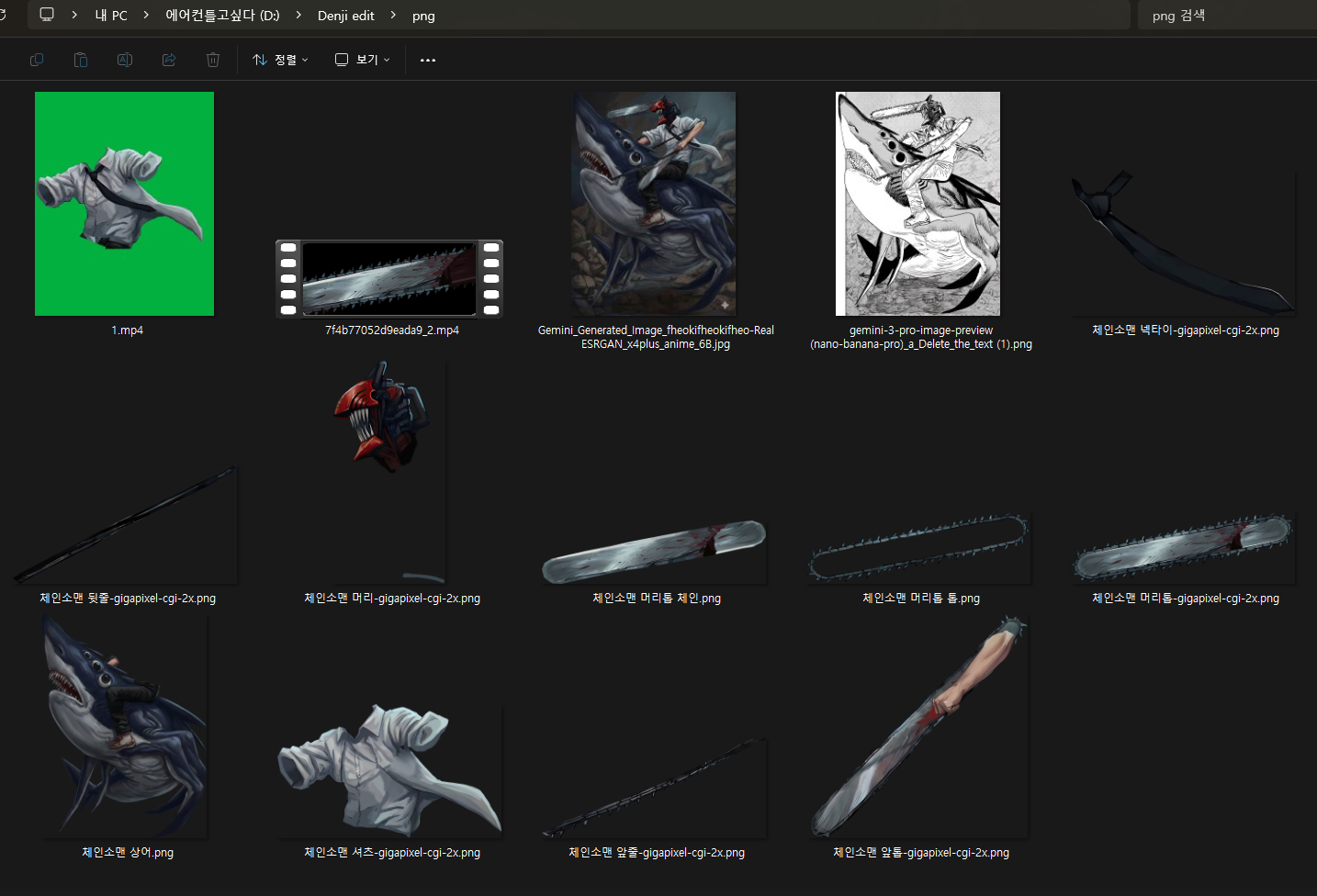Viewport: 1317px width, 896px height.
Task: Click the Delete trash can icon
Action: (213, 60)
